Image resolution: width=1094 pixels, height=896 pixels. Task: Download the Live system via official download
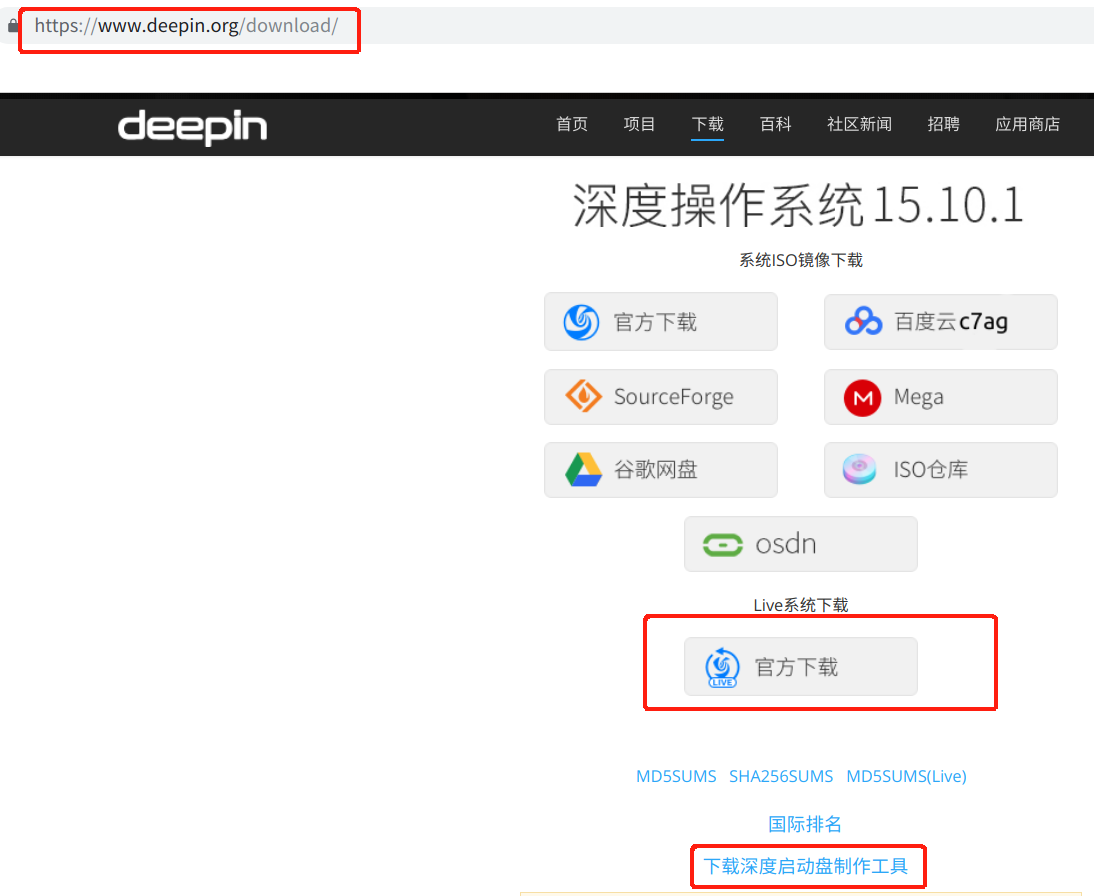pos(800,666)
